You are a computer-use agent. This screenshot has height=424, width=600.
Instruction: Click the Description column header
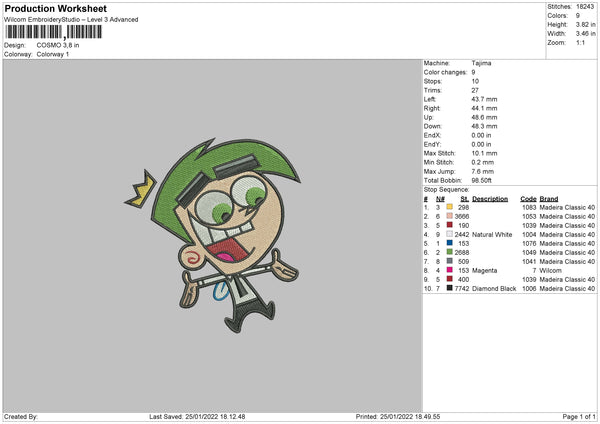pos(490,199)
